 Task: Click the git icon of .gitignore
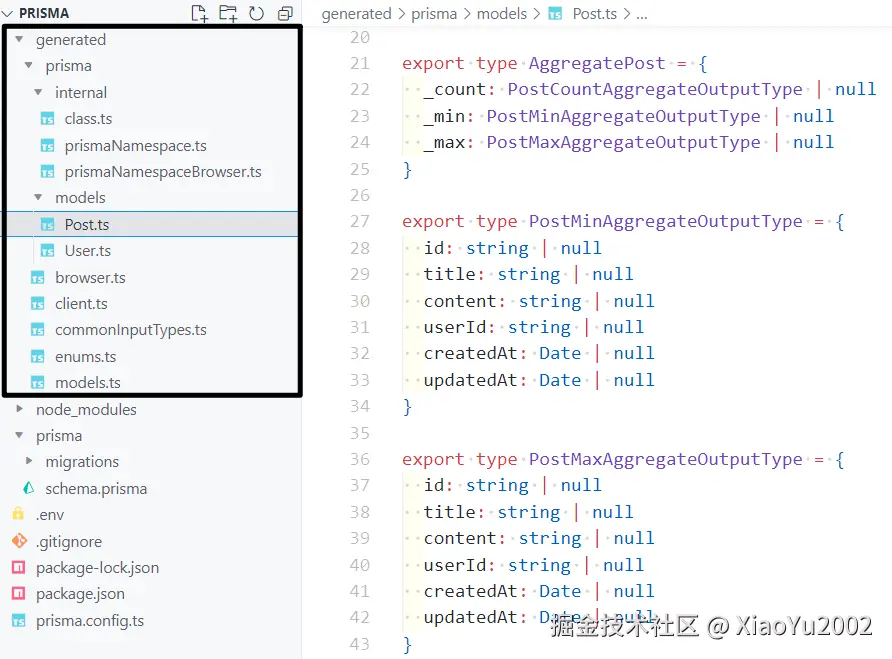point(19,541)
